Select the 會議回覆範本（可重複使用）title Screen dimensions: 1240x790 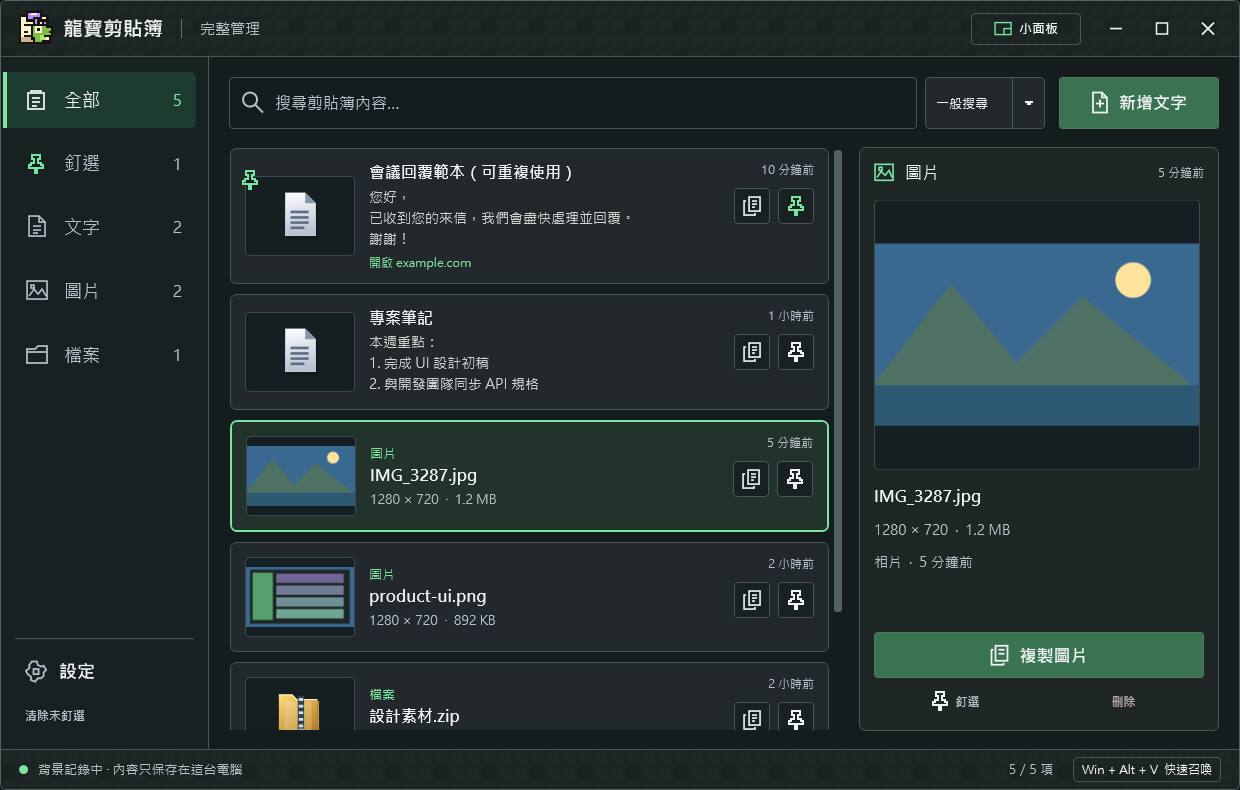coord(472,172)
